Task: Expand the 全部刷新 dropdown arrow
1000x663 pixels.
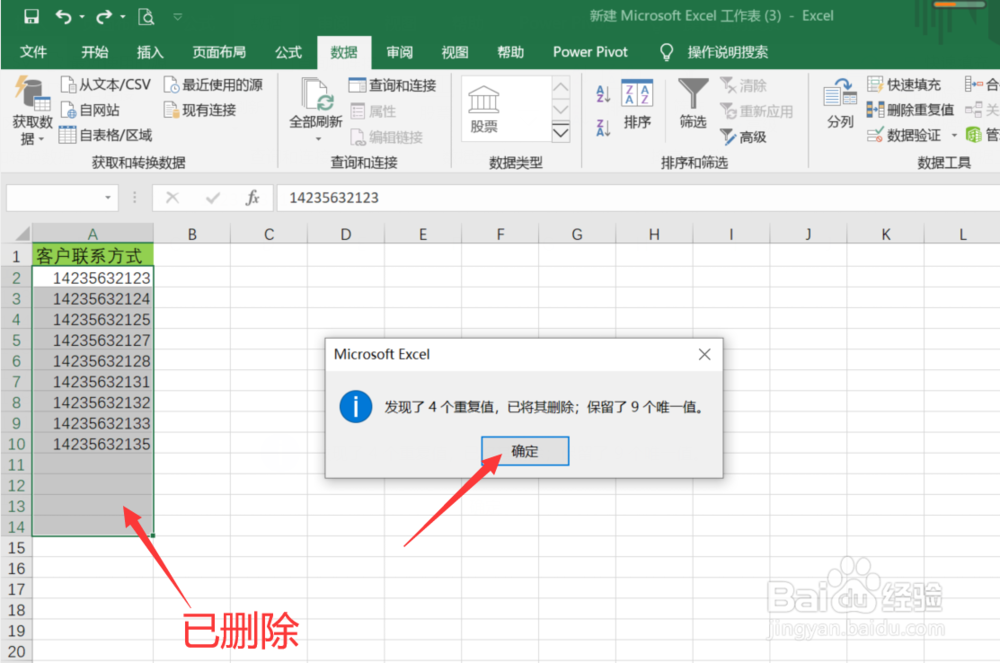Action: pos(318,139)
